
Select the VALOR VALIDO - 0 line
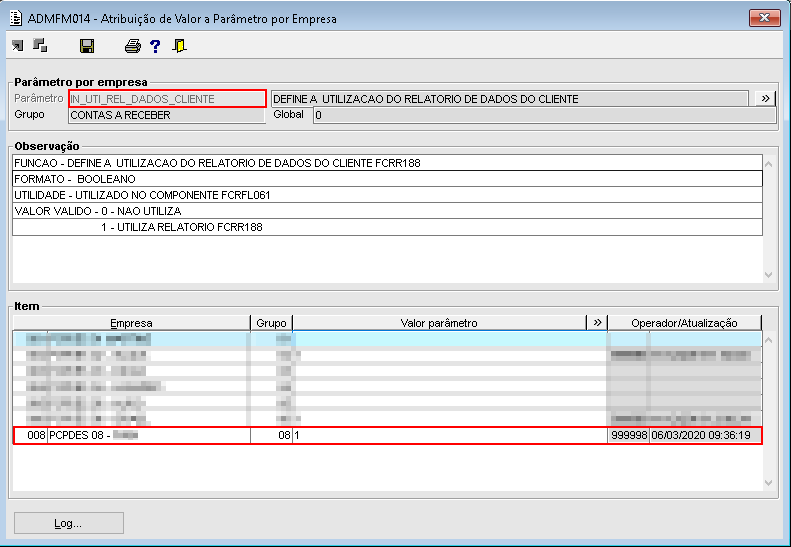(x=387, y=211)
